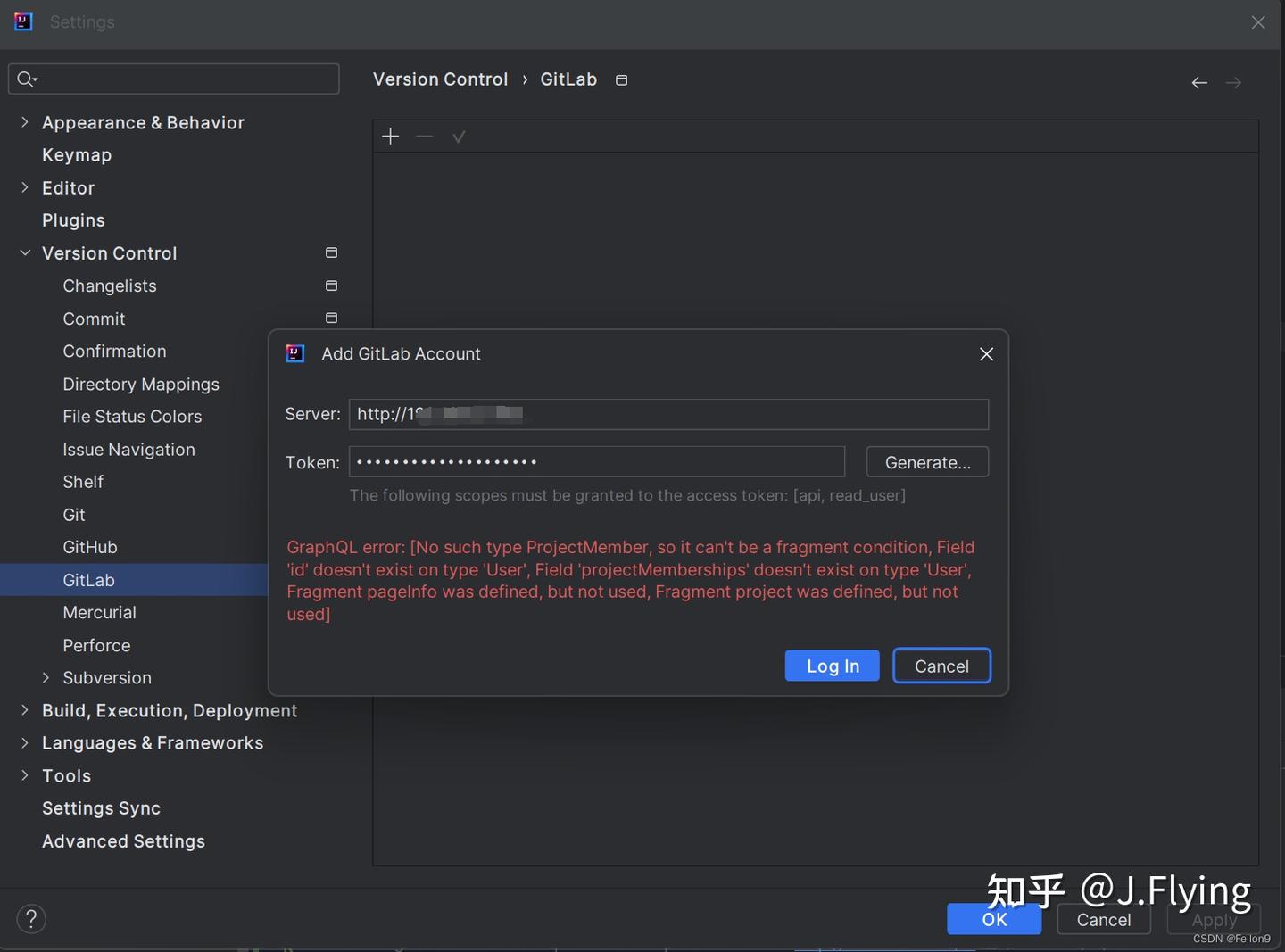Expand the Appearance & Behavior section

(x=23, y=122)
